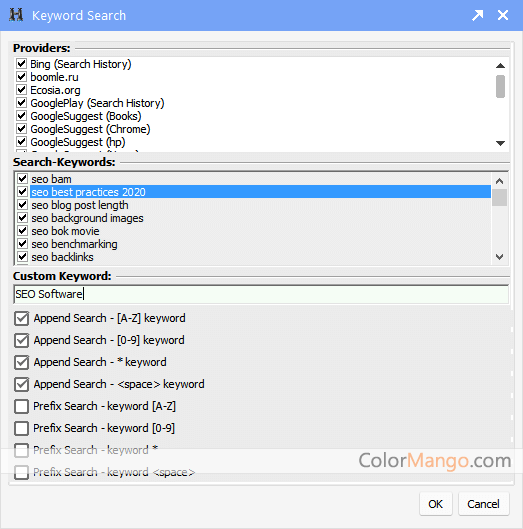Image resolution: width=523 pixels, height=529 pixels.
Task: Uncheck the Bing (Search History) provider
Action: tap(22, 64)
